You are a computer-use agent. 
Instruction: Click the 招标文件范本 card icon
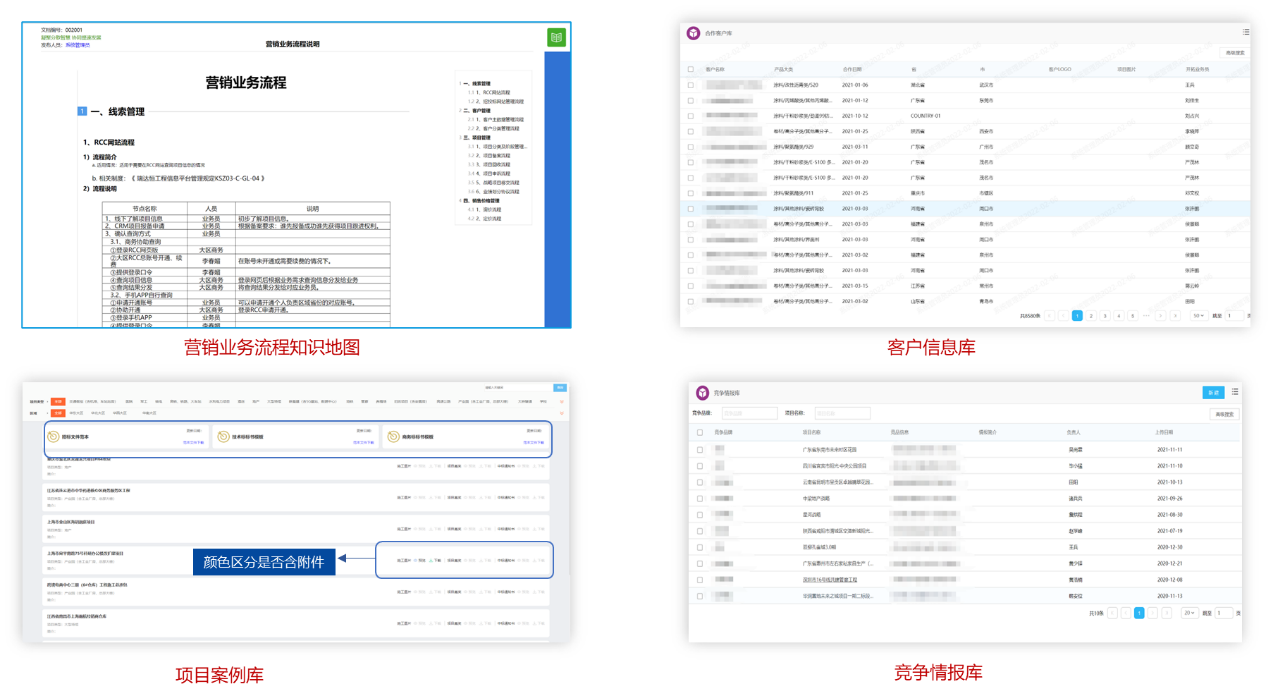point(53,437)
